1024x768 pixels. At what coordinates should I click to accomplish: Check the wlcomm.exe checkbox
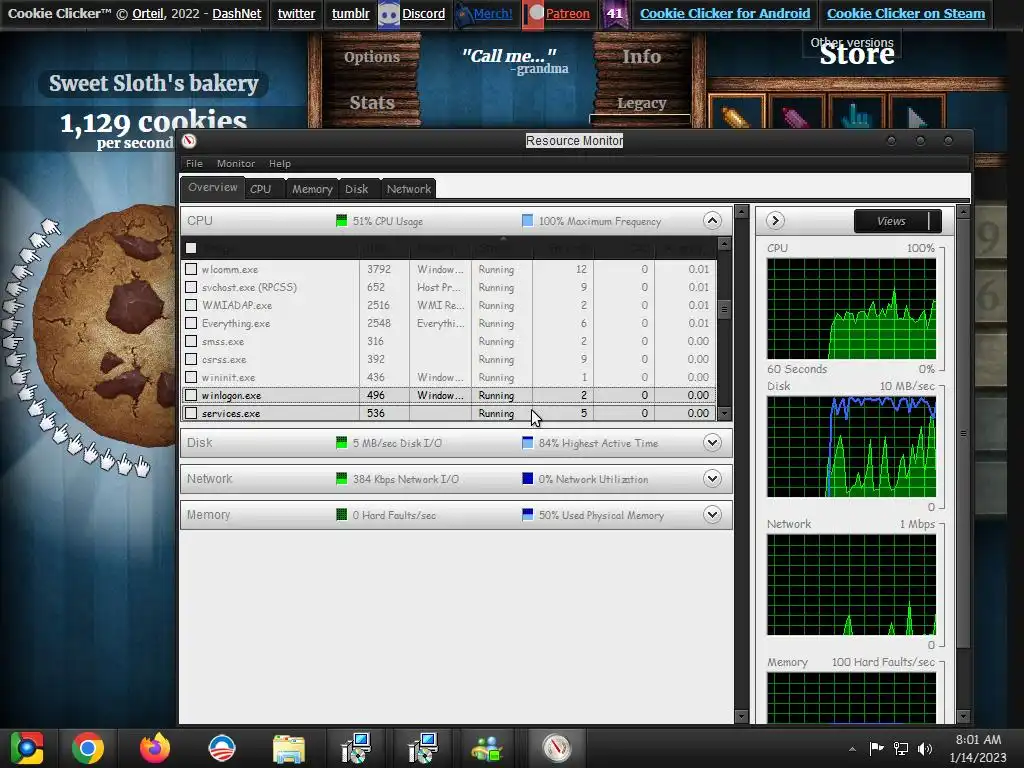(191, 269)
